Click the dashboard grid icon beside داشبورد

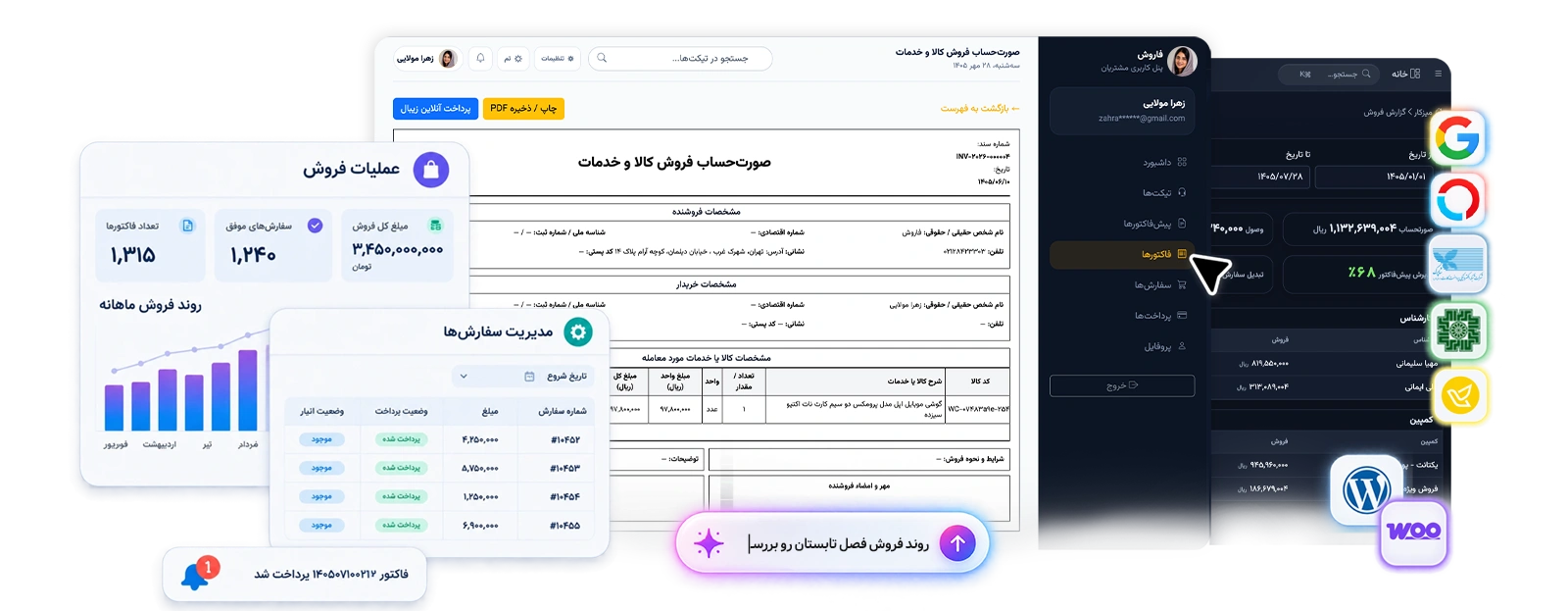(1182, 162)
